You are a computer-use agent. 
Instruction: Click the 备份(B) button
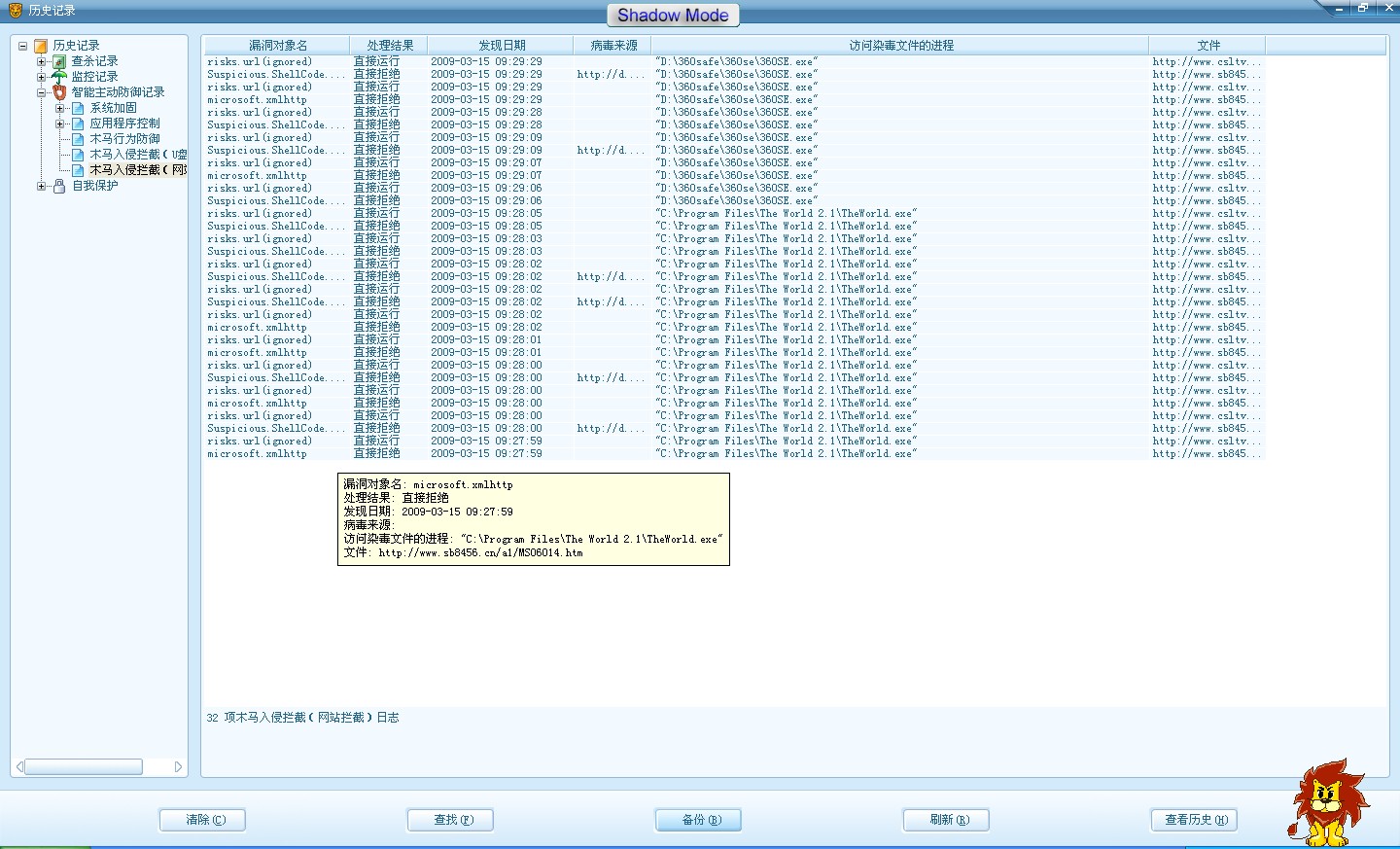pyautogui.click(x=698, y=820)
